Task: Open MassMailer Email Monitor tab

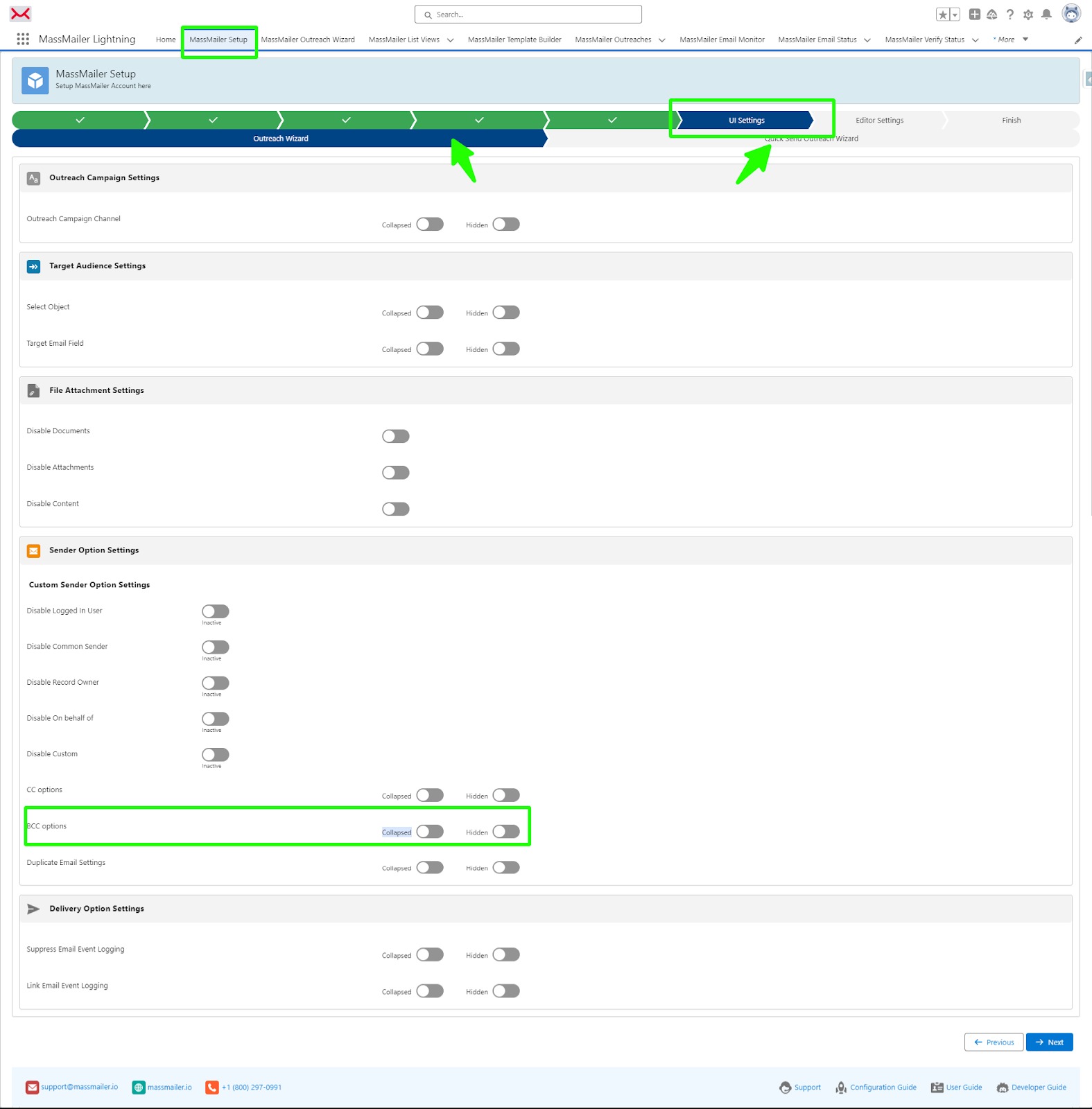Action: pyautogui.click(x=722, y=40)
